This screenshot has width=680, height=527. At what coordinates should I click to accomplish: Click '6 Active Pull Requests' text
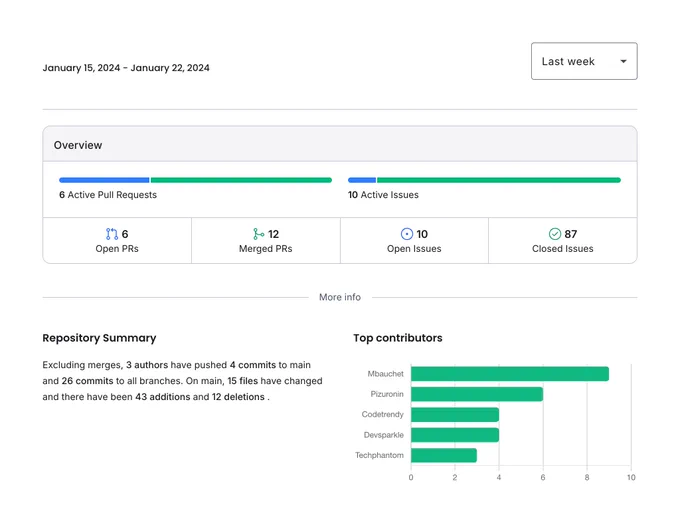pyautogui.click(x=108, y=195)
